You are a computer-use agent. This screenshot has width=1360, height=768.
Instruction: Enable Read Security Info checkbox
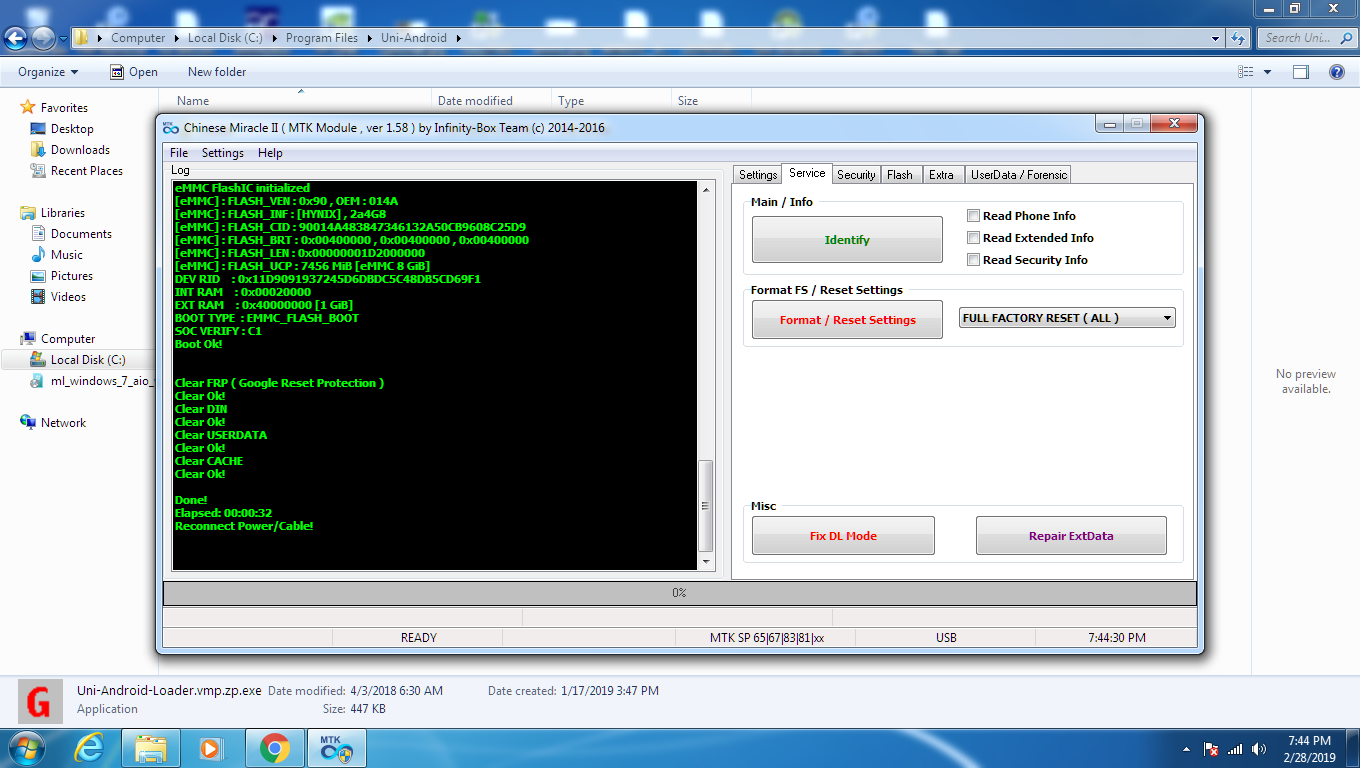click(x=973, y=260)
